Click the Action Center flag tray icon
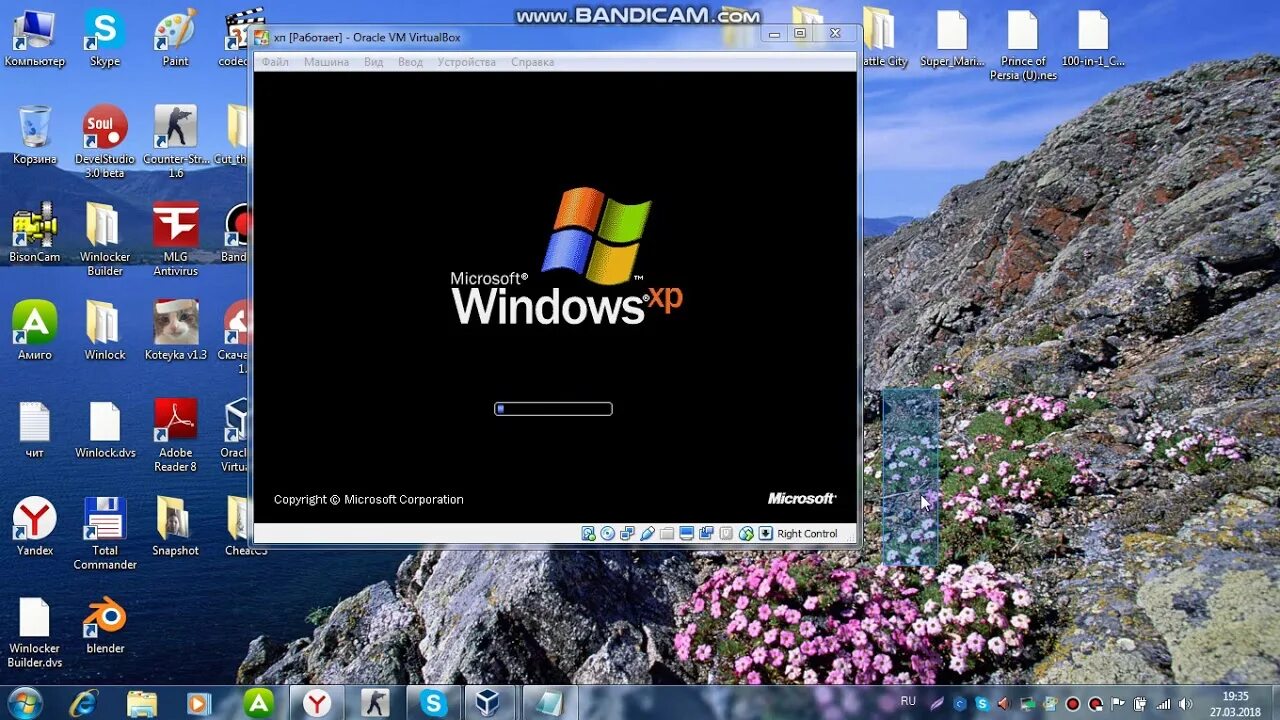 click(1118, 704)
